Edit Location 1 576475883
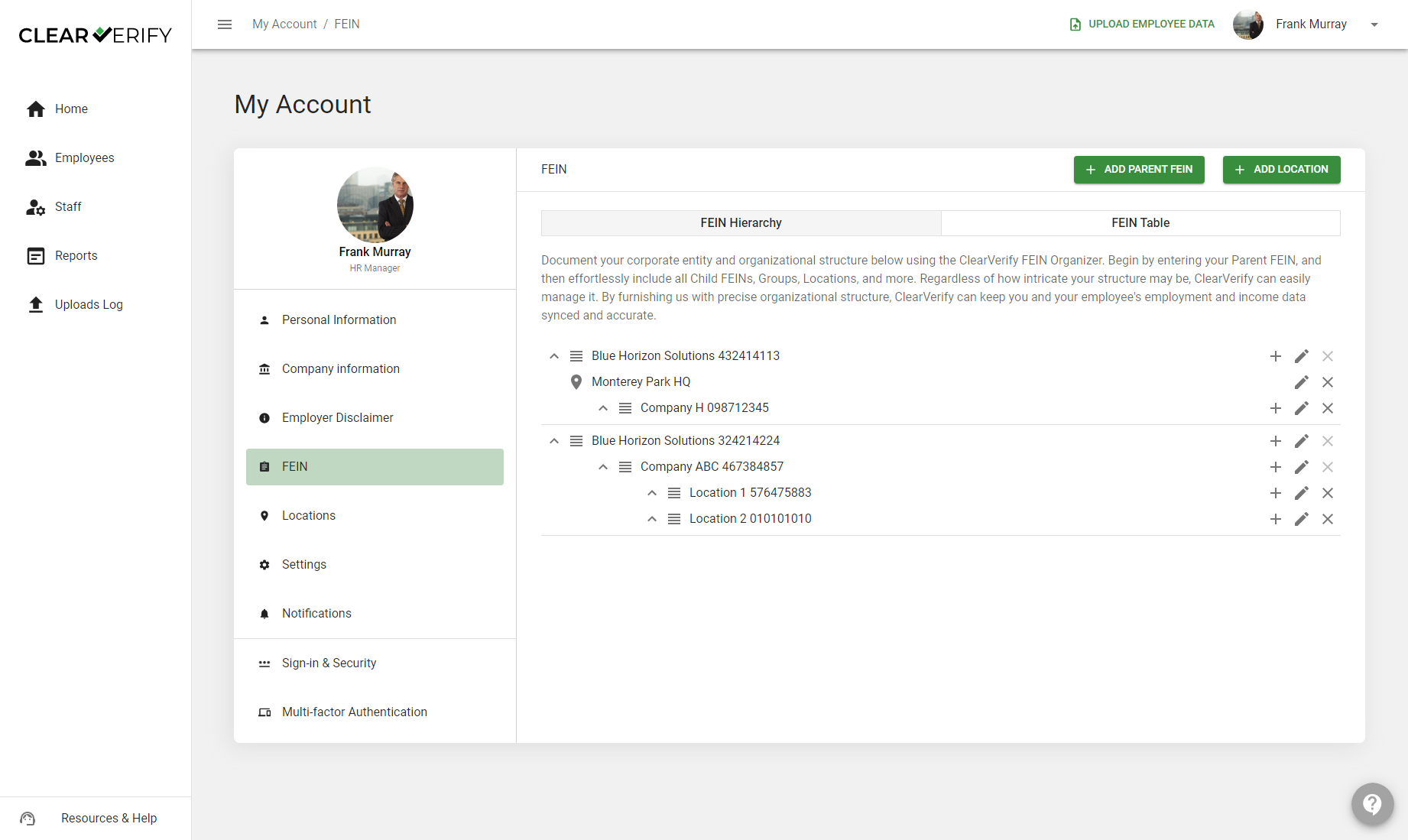The image size is (1408, 840). click(x=1302, y=493)
